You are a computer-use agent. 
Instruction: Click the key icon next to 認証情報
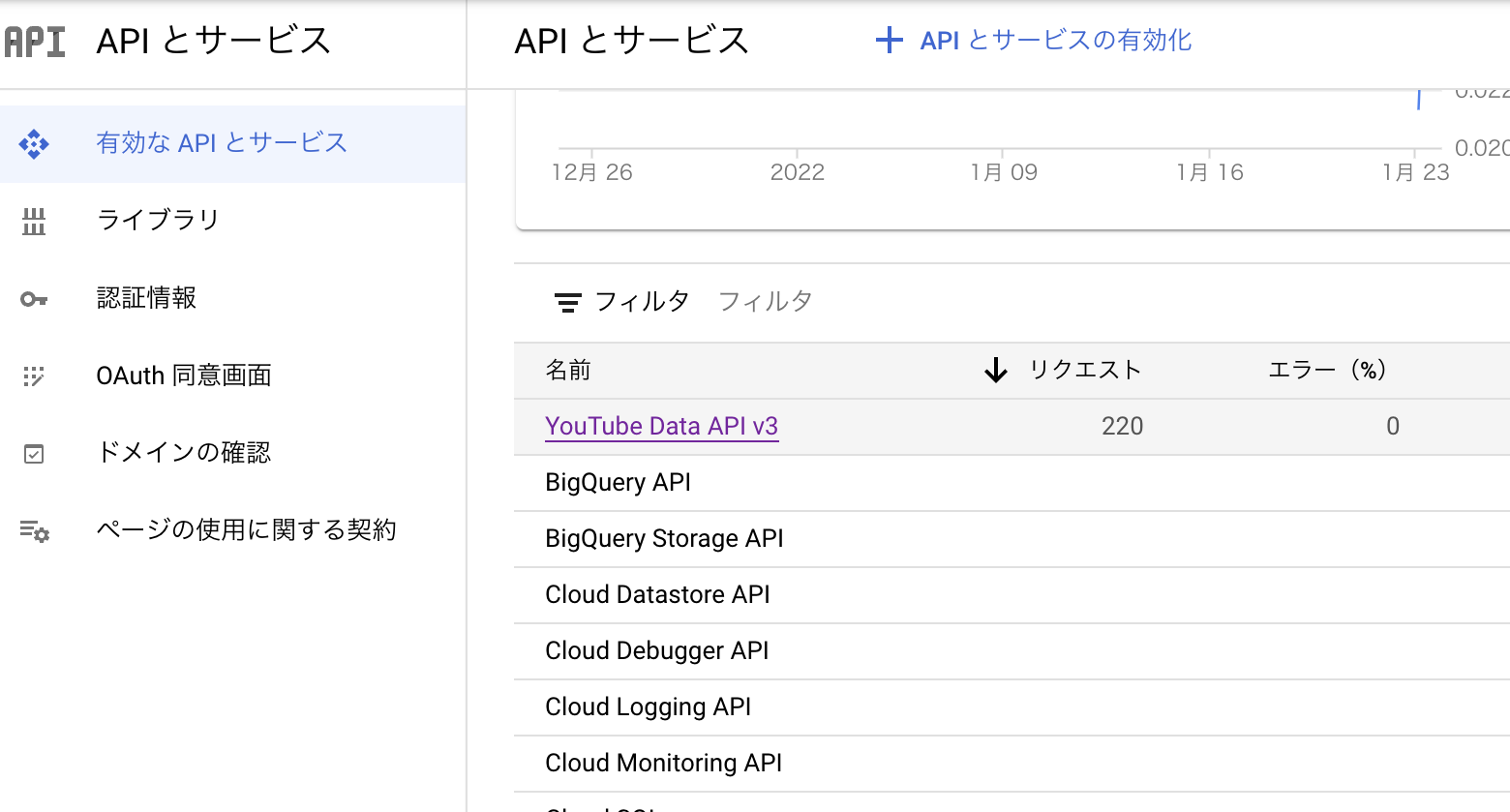[35, 298]
